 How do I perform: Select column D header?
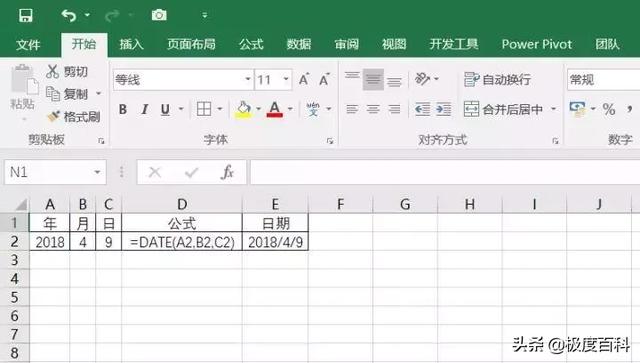coord(182,204)
